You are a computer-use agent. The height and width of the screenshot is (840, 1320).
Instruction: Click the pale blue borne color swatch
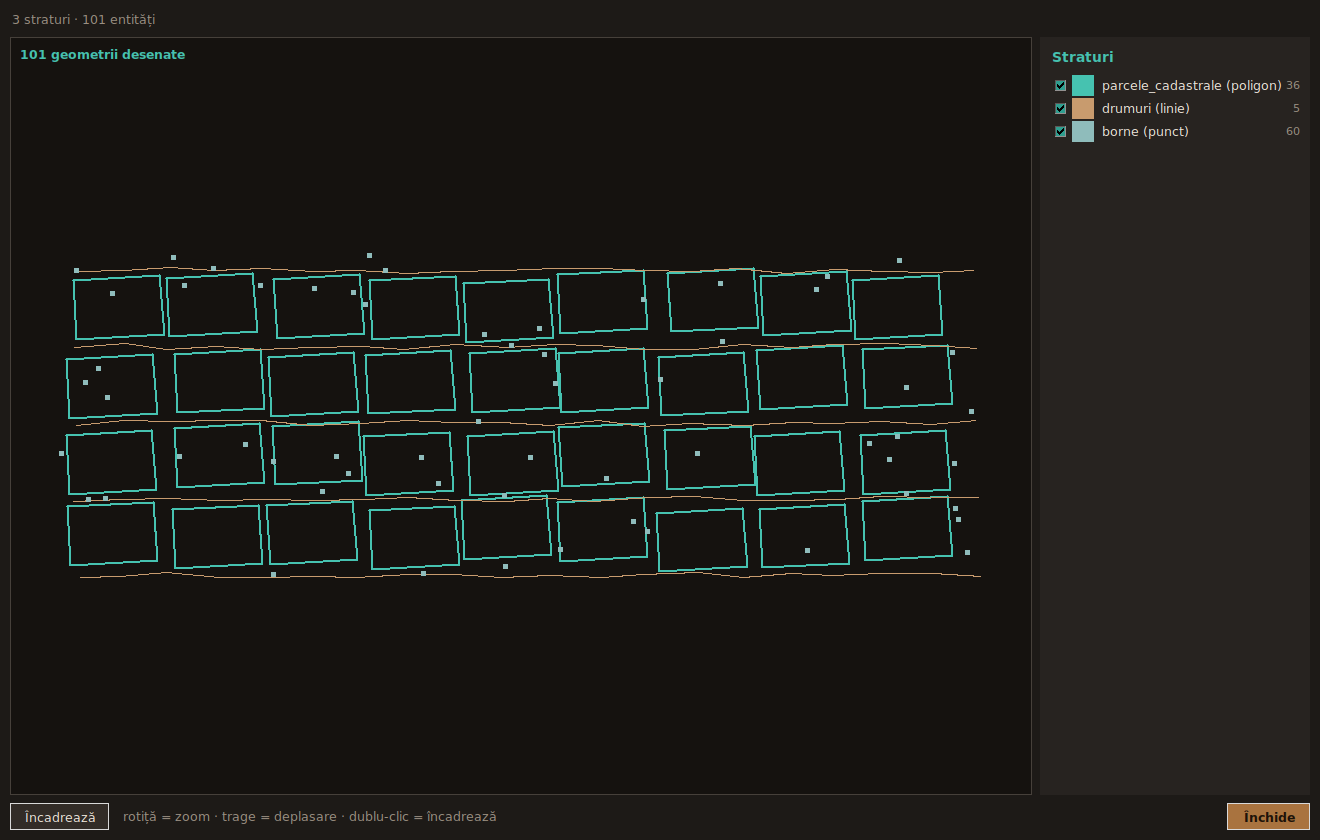1083,132
